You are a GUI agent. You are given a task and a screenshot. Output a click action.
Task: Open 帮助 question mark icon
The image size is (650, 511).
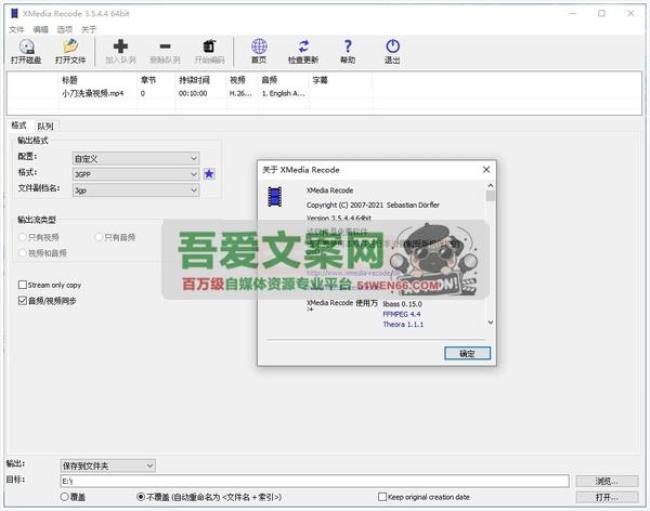(348, 46)
